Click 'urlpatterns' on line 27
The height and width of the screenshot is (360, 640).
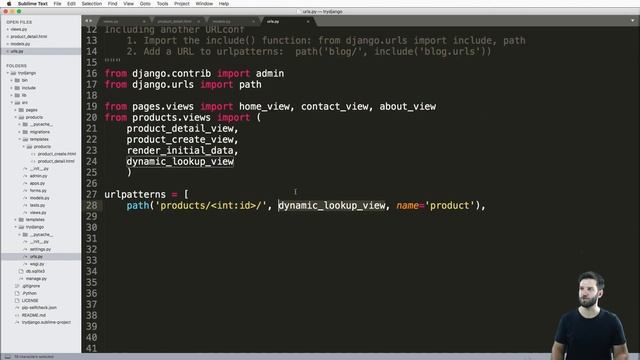135,195
